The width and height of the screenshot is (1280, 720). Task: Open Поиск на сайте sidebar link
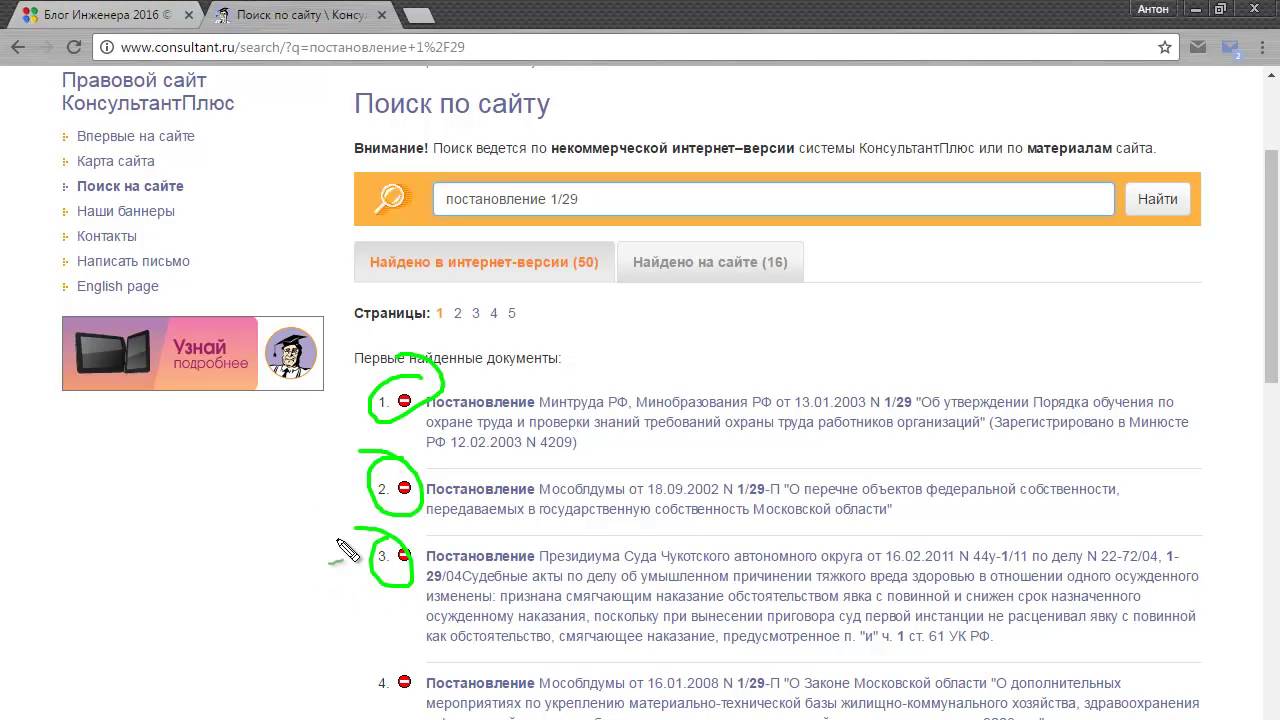tap(130, 186)
